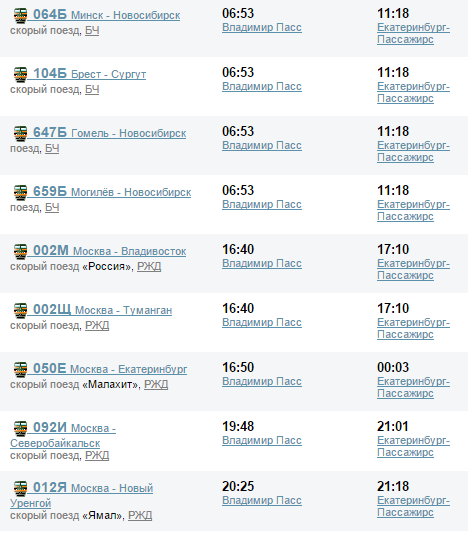This screenshot has height=533, width=468.
Task: Open the 064Б Минск - Новосибирск train link
Action: point(106,15)
